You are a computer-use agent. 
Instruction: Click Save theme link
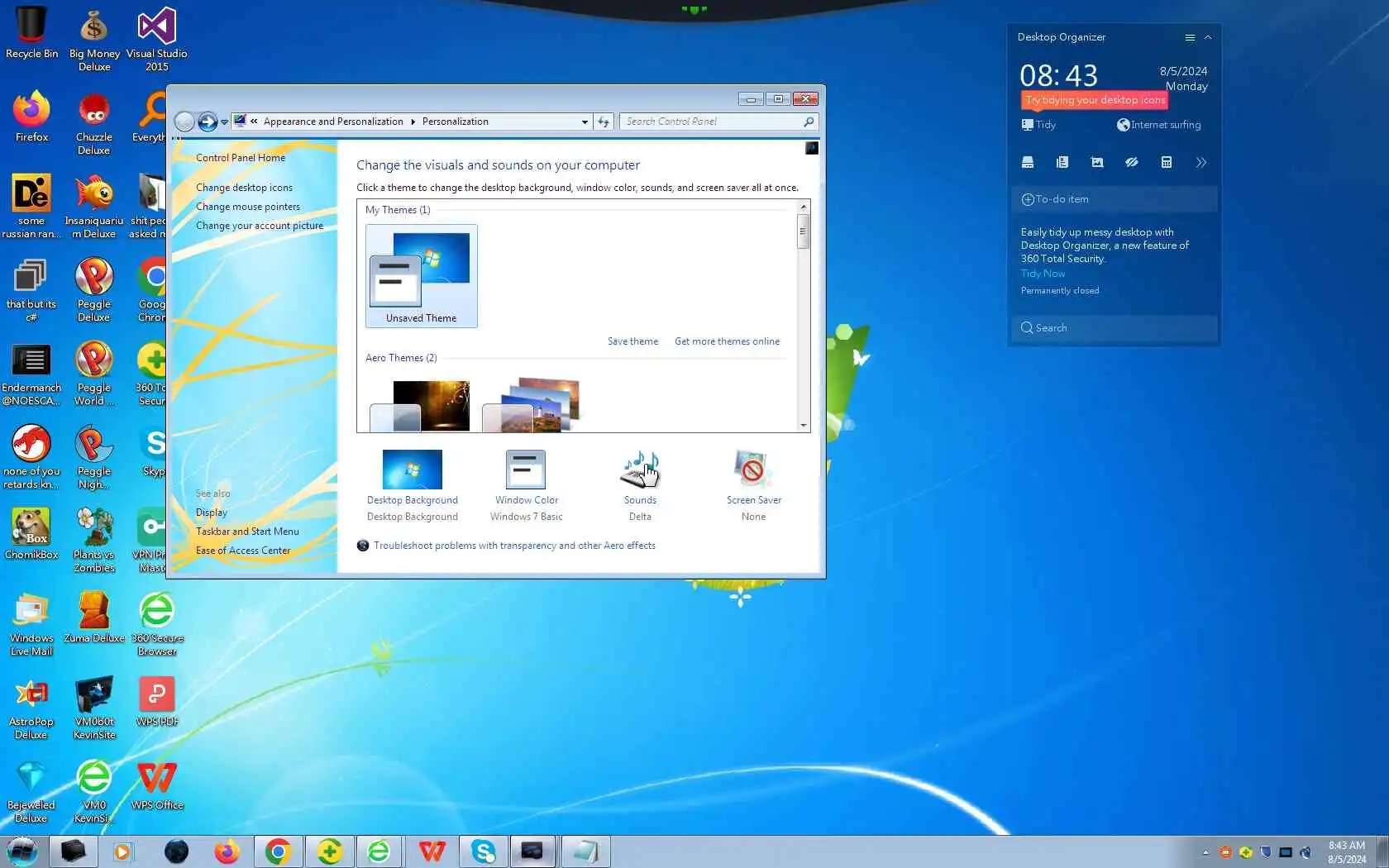633,341
